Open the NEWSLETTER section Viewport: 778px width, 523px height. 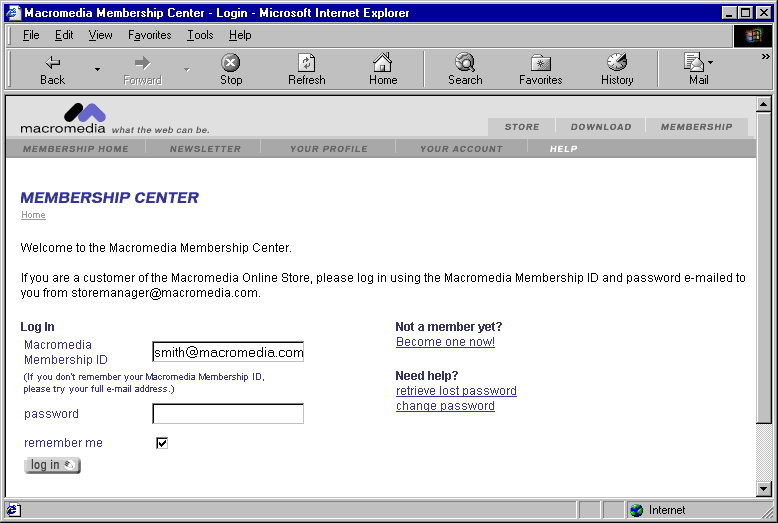point(205,149)
